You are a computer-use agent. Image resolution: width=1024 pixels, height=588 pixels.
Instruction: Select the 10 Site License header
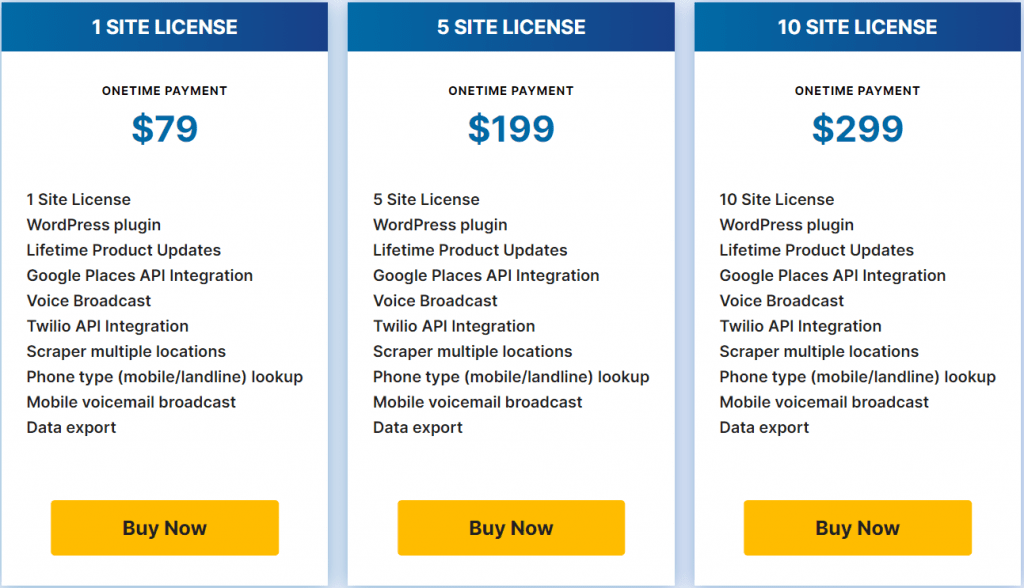pyautogui.click(x=857, y=27)
